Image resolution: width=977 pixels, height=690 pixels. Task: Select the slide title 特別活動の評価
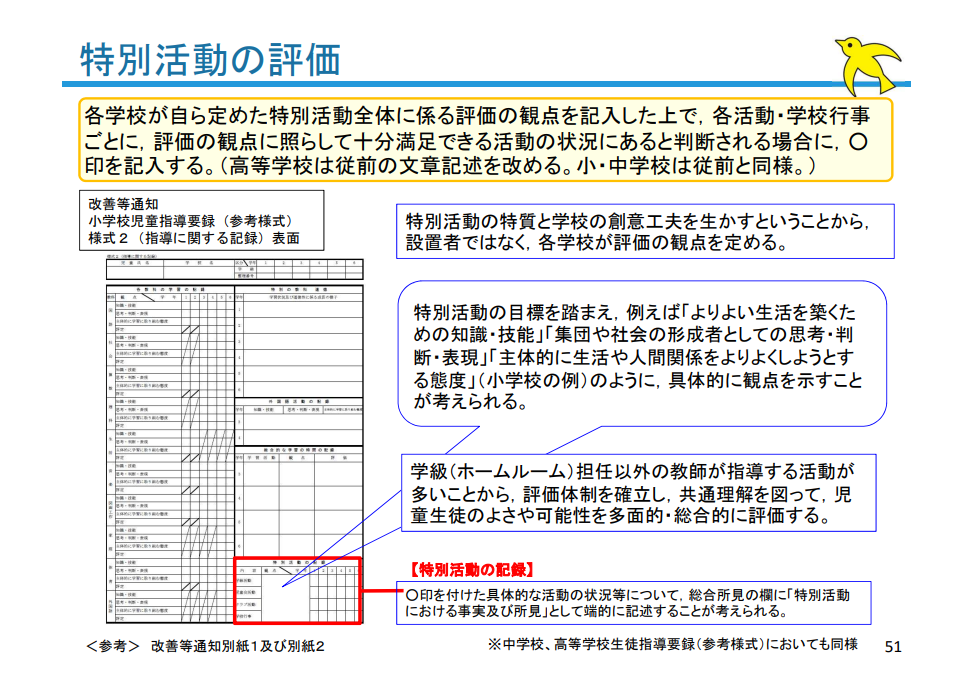point(210,60)
